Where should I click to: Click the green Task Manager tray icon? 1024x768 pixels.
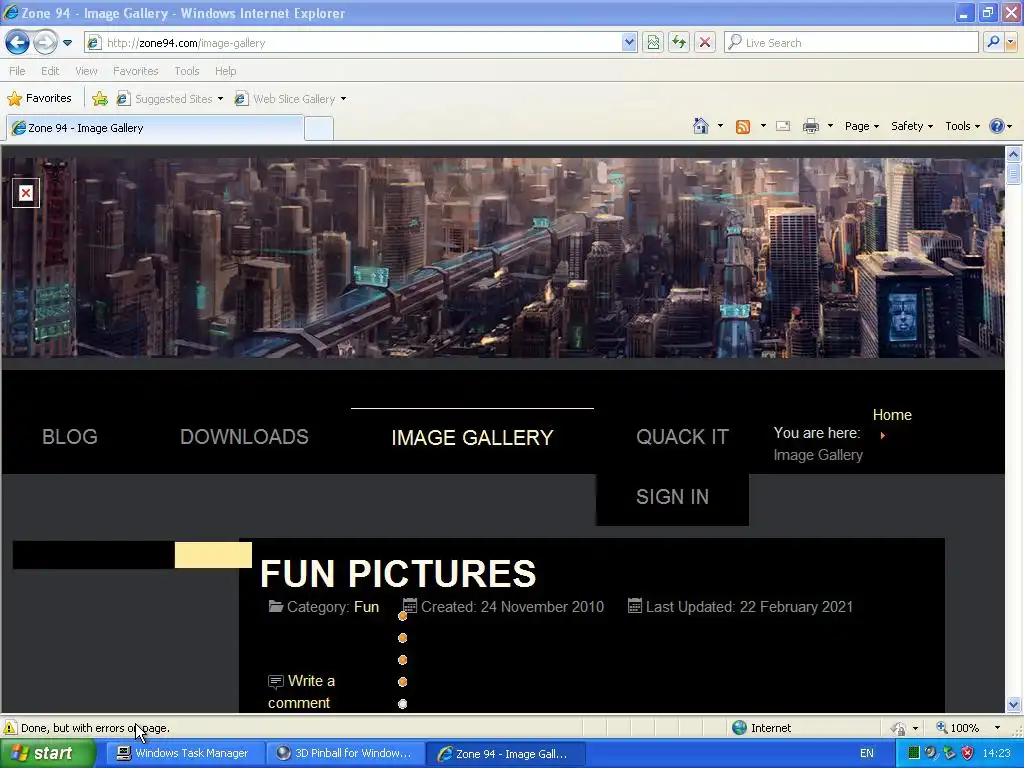pyautogui.click(x=914, y=754)
